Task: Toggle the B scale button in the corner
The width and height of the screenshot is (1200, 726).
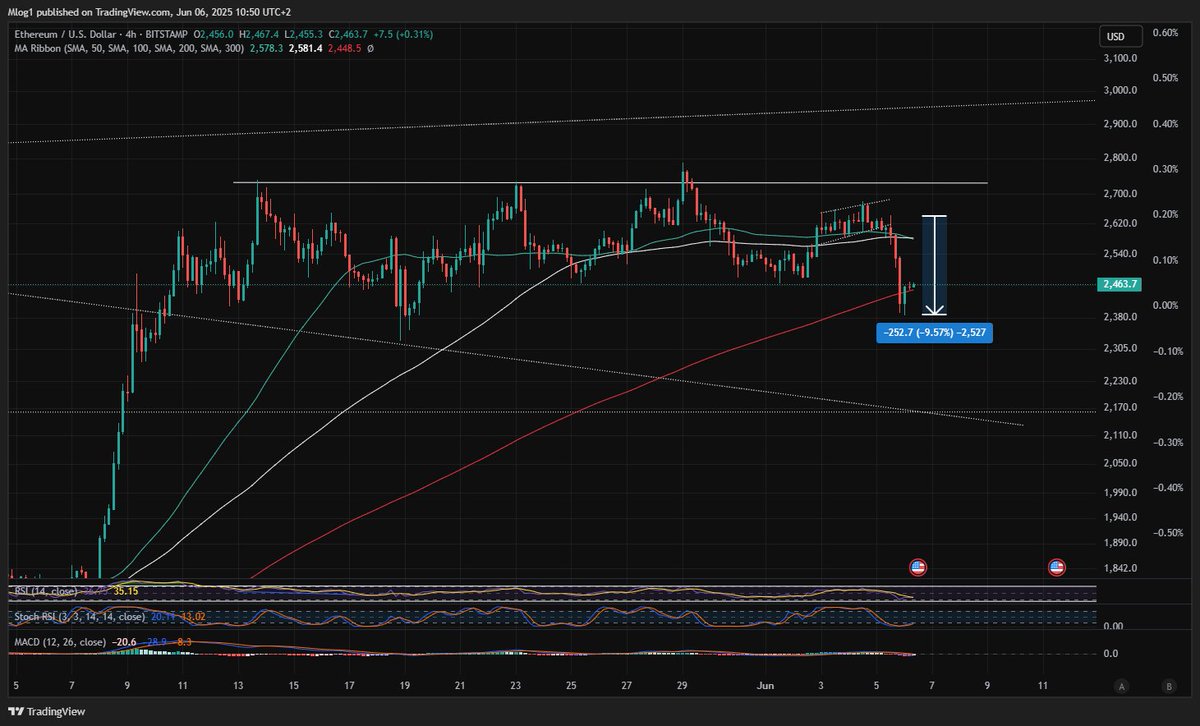Action: point(1167,686)
